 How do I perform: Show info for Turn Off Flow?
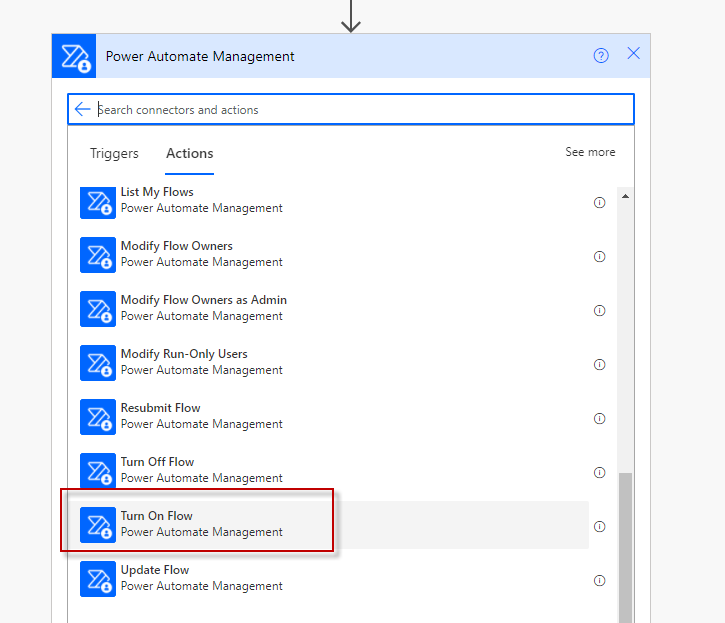click(x=599, y=473)
